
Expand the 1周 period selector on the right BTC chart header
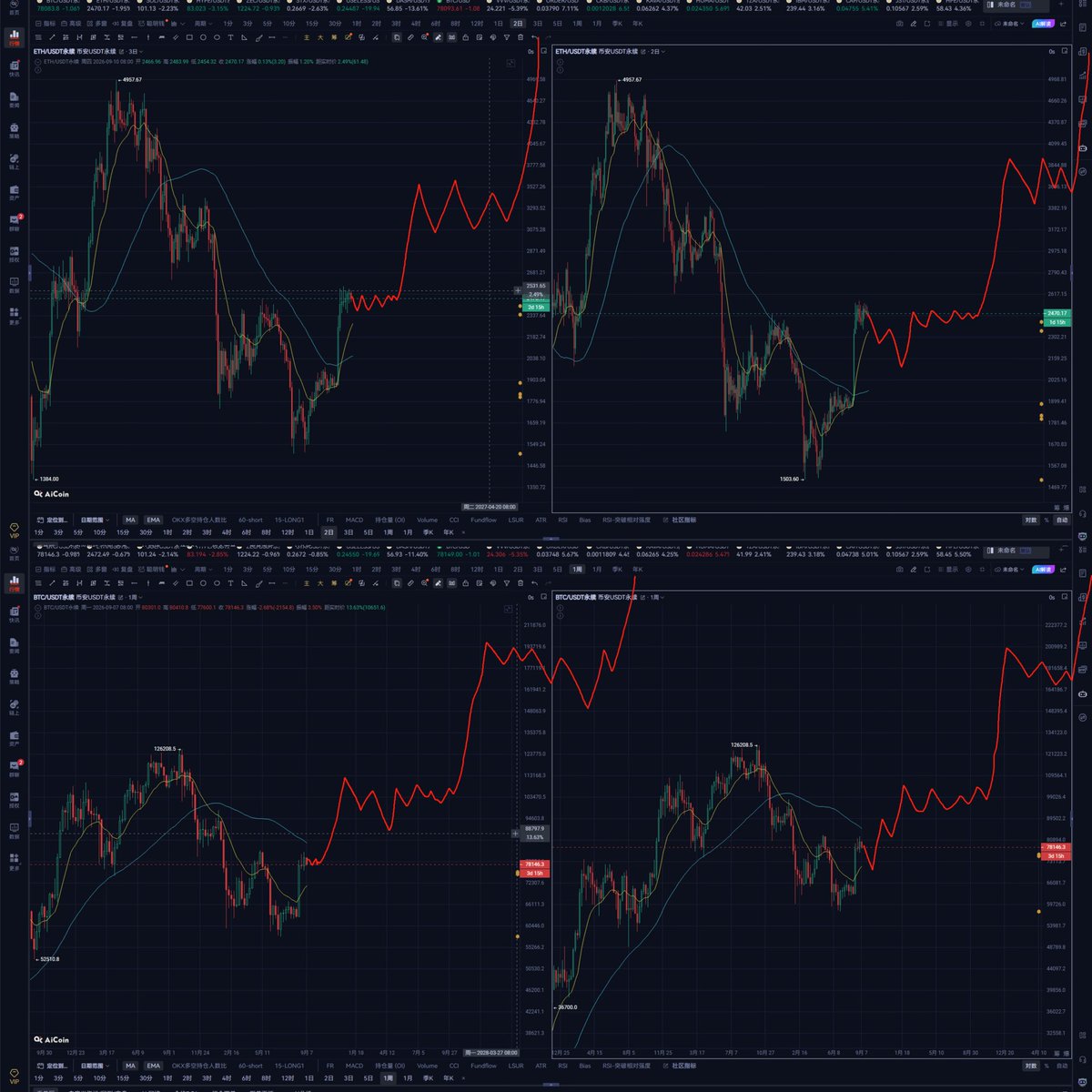tap(656, 597)
